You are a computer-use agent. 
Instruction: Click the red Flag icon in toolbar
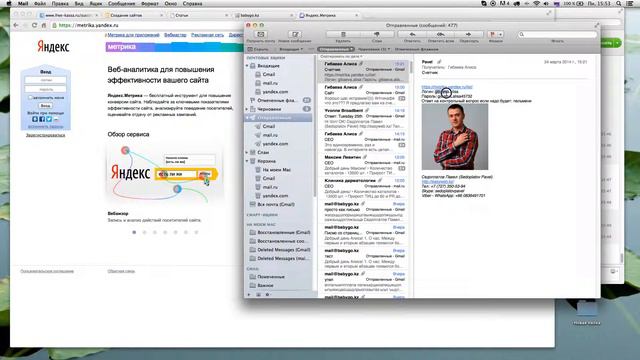492,35
